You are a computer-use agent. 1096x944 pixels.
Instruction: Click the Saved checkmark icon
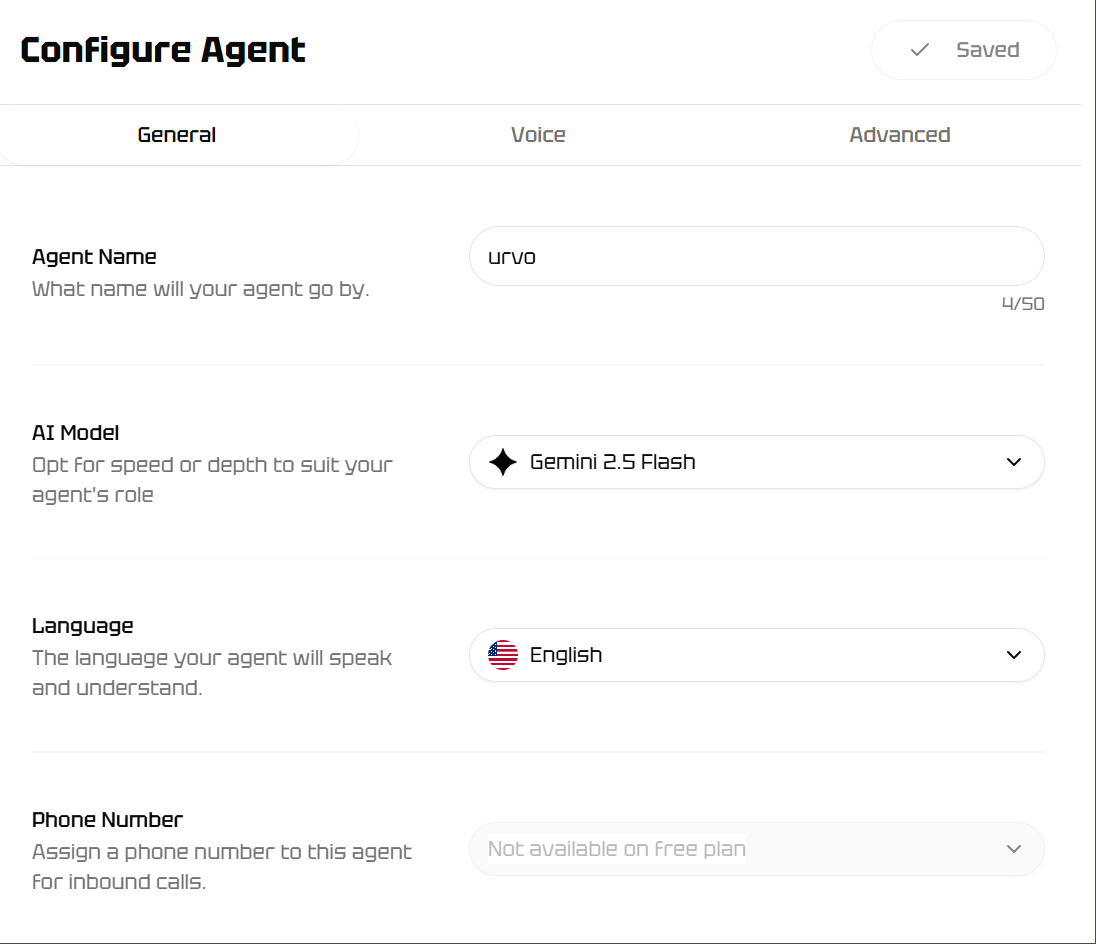pos(920,50)
